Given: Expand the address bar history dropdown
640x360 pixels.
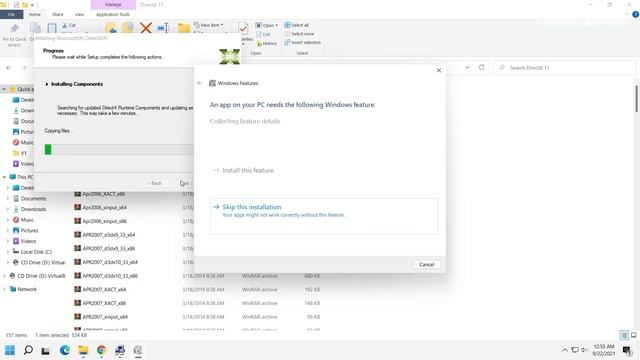Looking at the screenshot, I should tap(467, 67).
